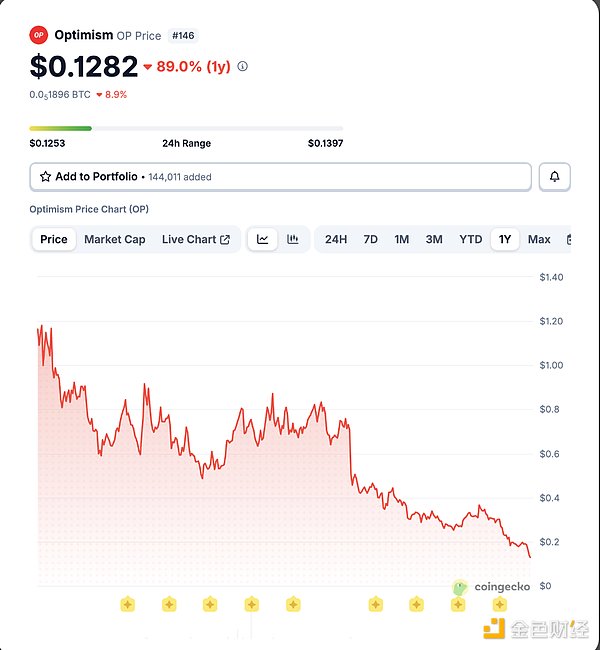The width and height of the screenshot is (600, 650).
Task: Select the 3M time range
Action: pyautogui.click(x=434, y=239)
